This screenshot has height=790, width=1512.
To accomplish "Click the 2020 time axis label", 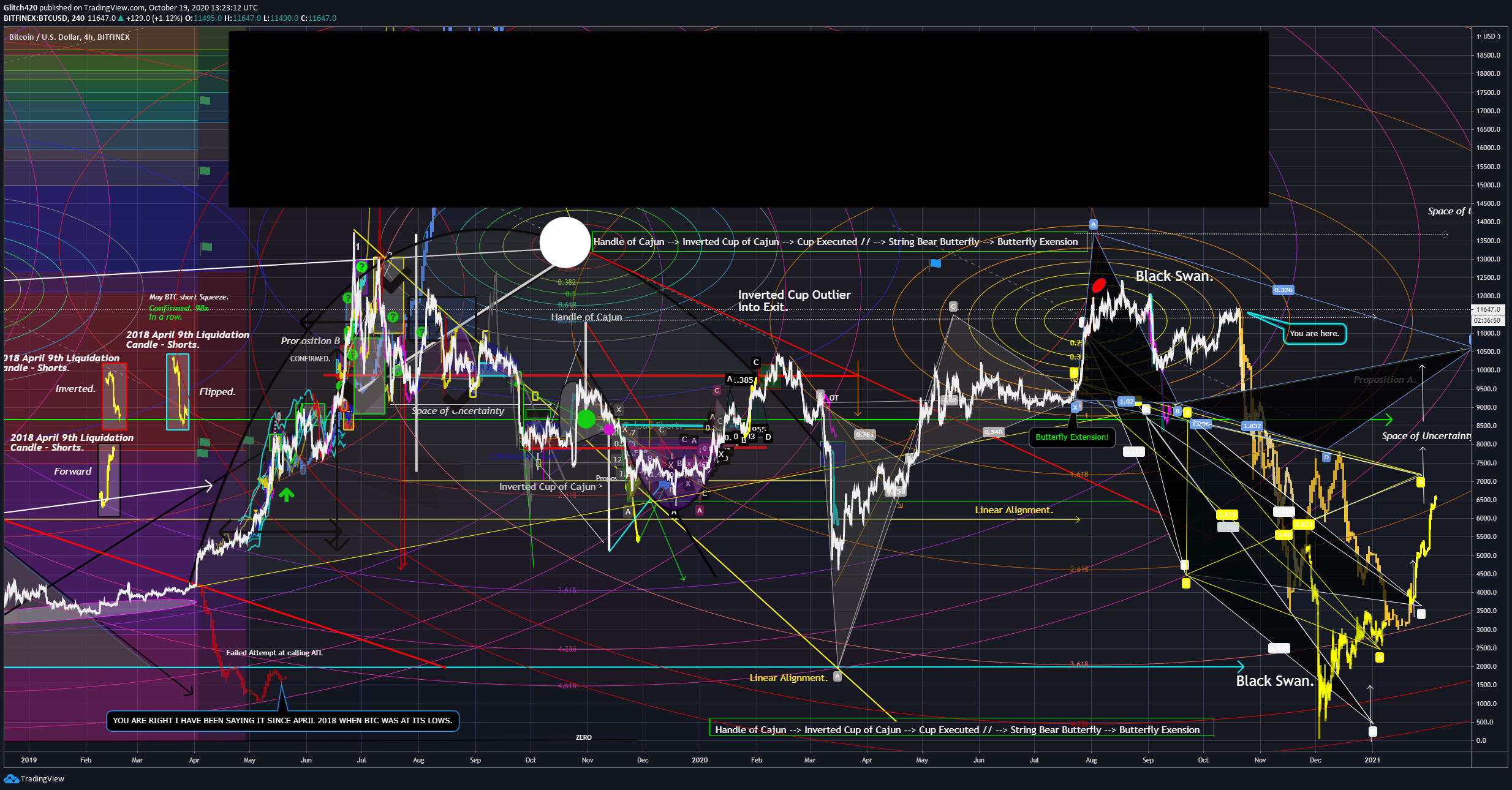I will (700, 760).
